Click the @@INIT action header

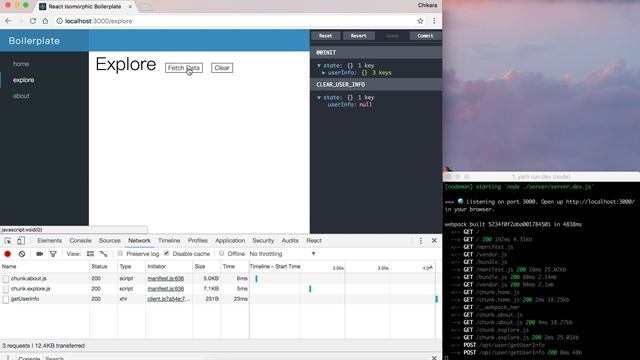click(376, 52)
